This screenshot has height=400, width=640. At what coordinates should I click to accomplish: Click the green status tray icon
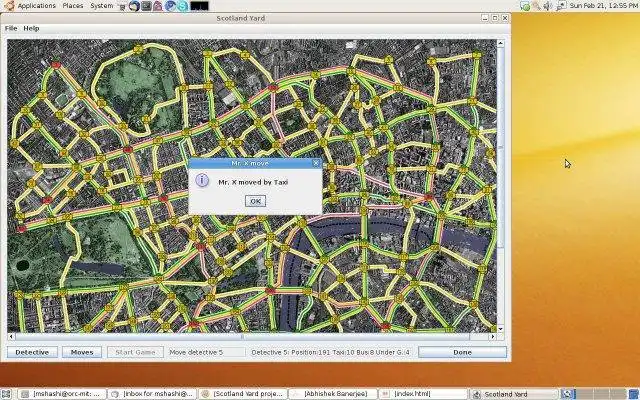(525, 6)
